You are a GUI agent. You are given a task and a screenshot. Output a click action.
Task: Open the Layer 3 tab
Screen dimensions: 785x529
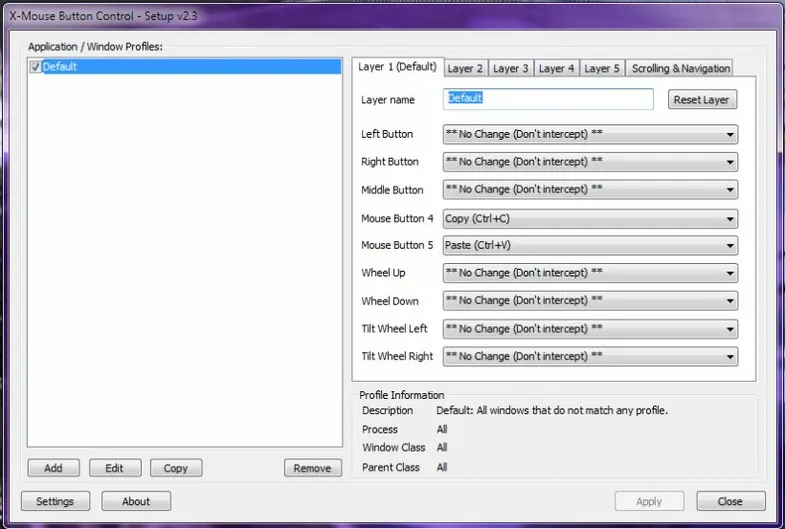(x=510, y=68)
